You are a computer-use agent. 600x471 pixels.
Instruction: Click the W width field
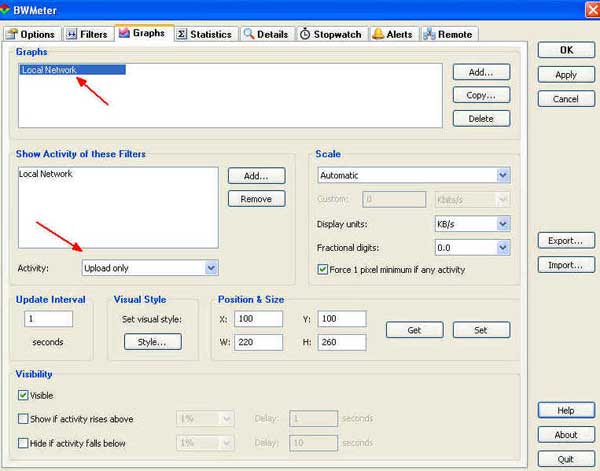(x=259, y=342)
